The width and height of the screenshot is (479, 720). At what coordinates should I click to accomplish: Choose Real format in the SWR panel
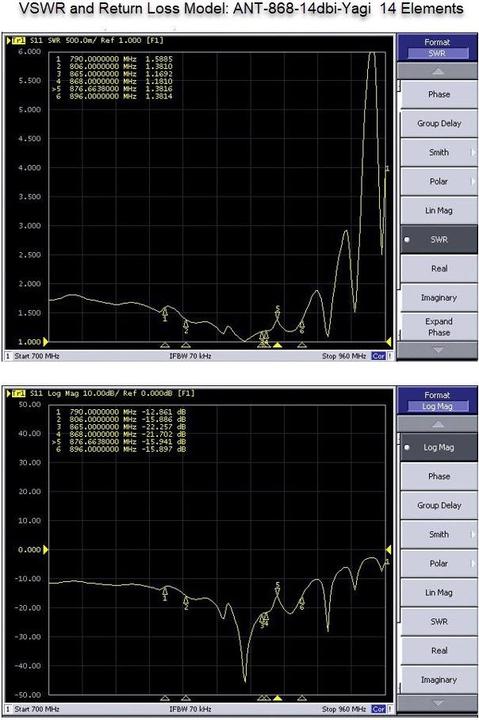[x=439, y=269]
